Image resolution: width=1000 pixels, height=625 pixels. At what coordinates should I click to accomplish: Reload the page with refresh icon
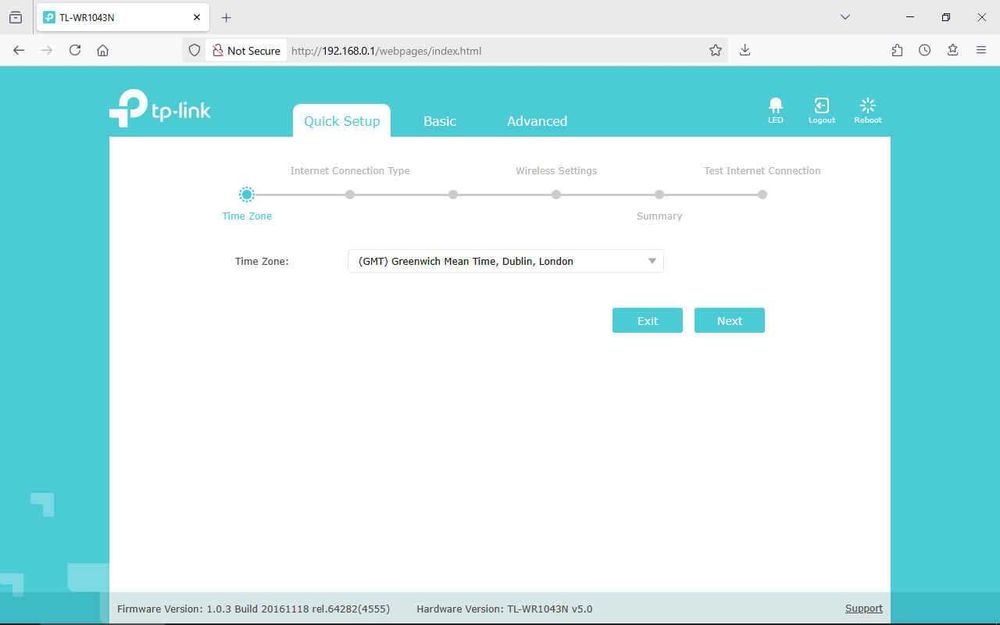point(75,50)
